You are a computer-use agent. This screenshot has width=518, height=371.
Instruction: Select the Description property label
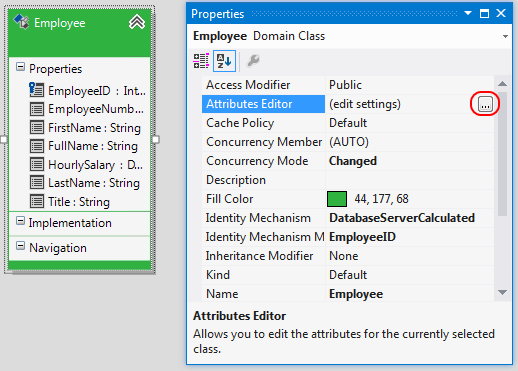tap(236, 180)
